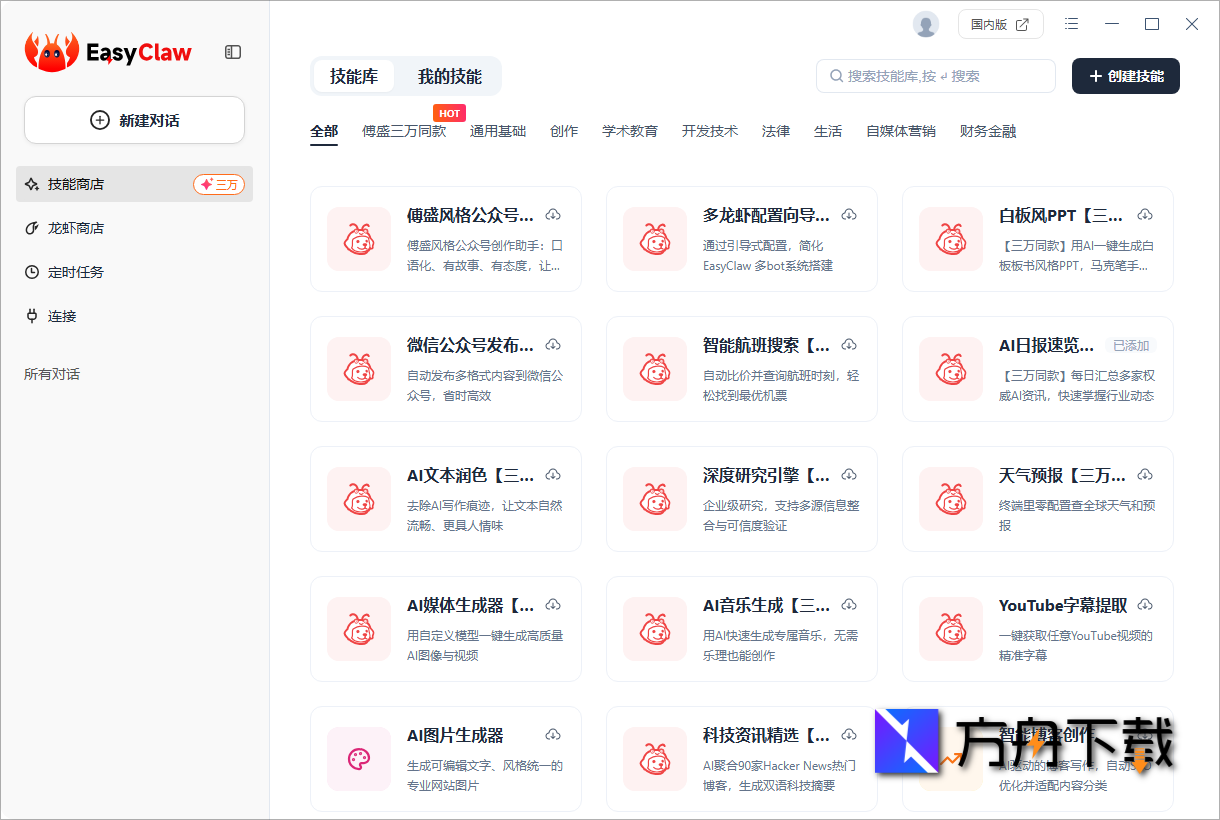The width and height of the screenshot is (1220, 820).
Task: Open the user avatar at top right
Action: 925,24
